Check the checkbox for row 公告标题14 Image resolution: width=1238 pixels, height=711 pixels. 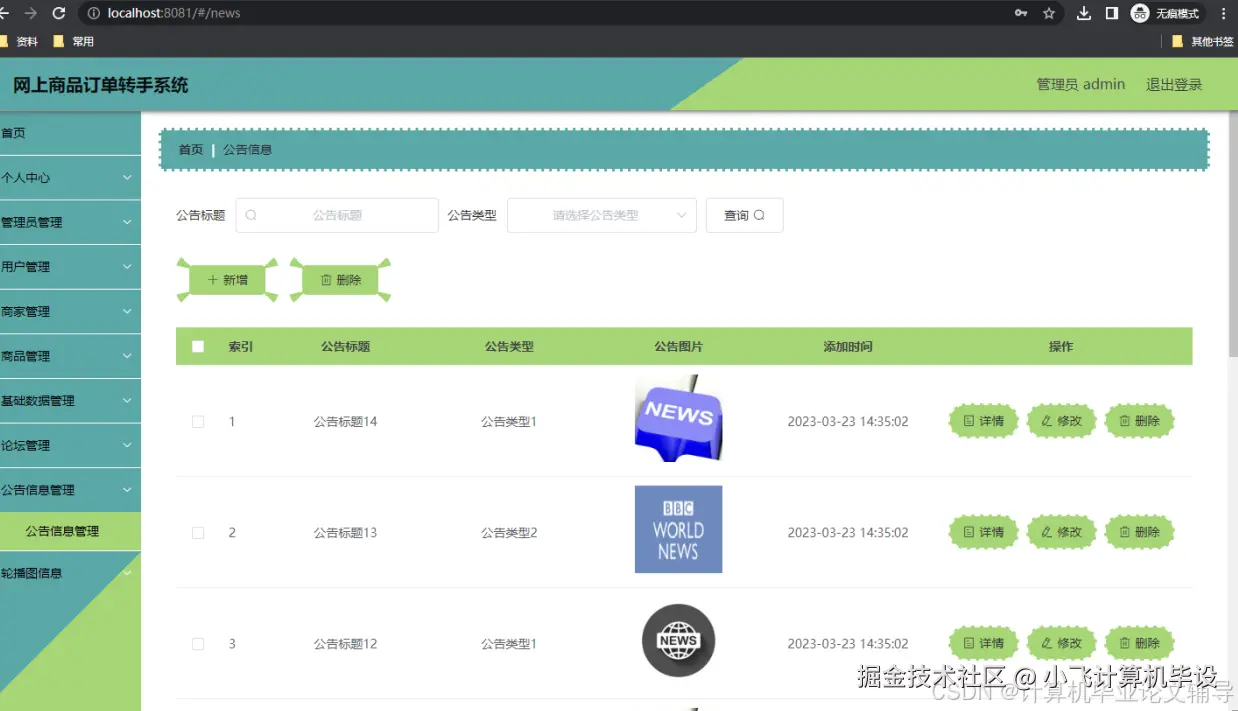pos(198,422)
